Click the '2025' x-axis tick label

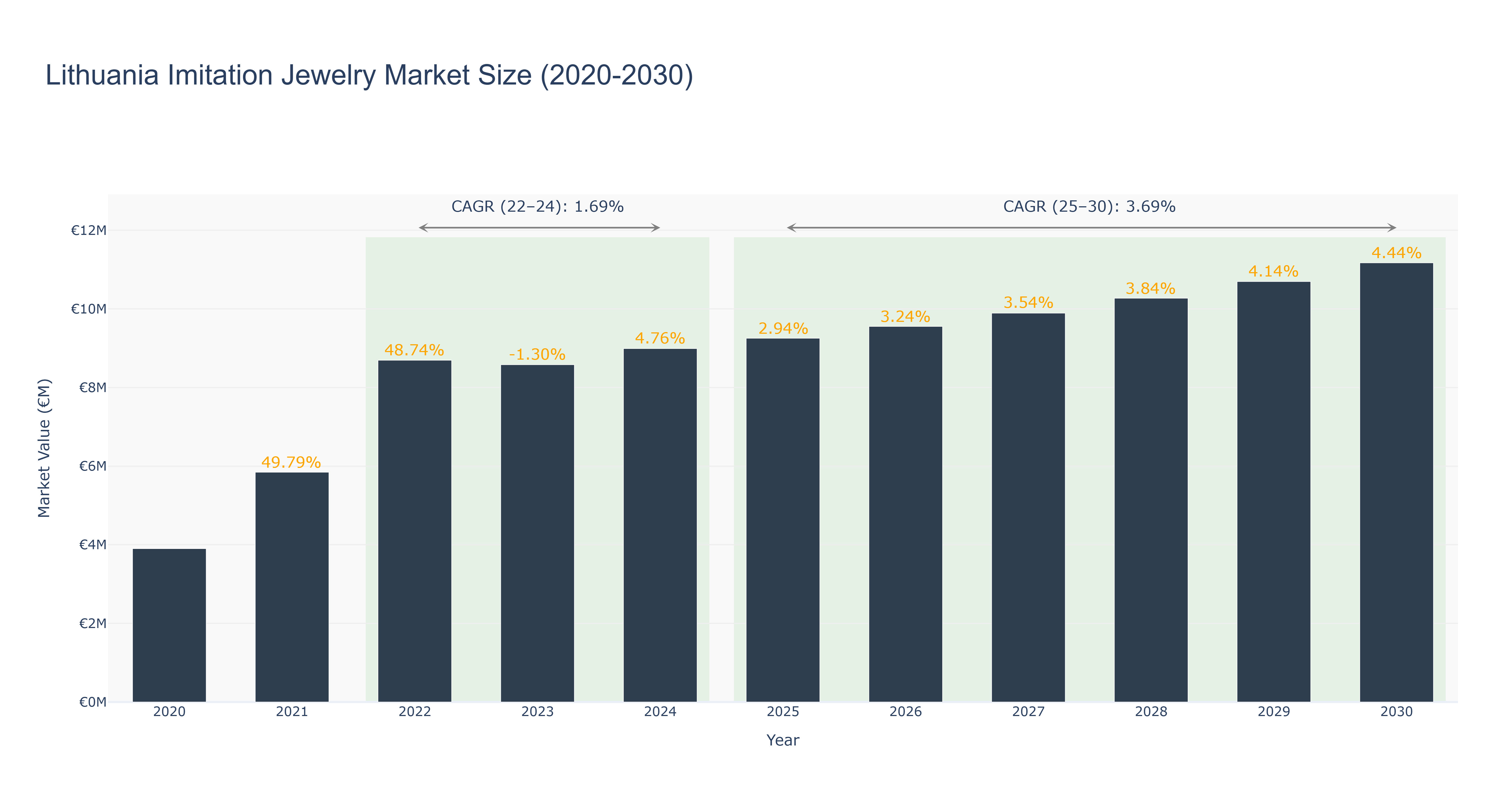pyautogui.click(x=782, y=711)
